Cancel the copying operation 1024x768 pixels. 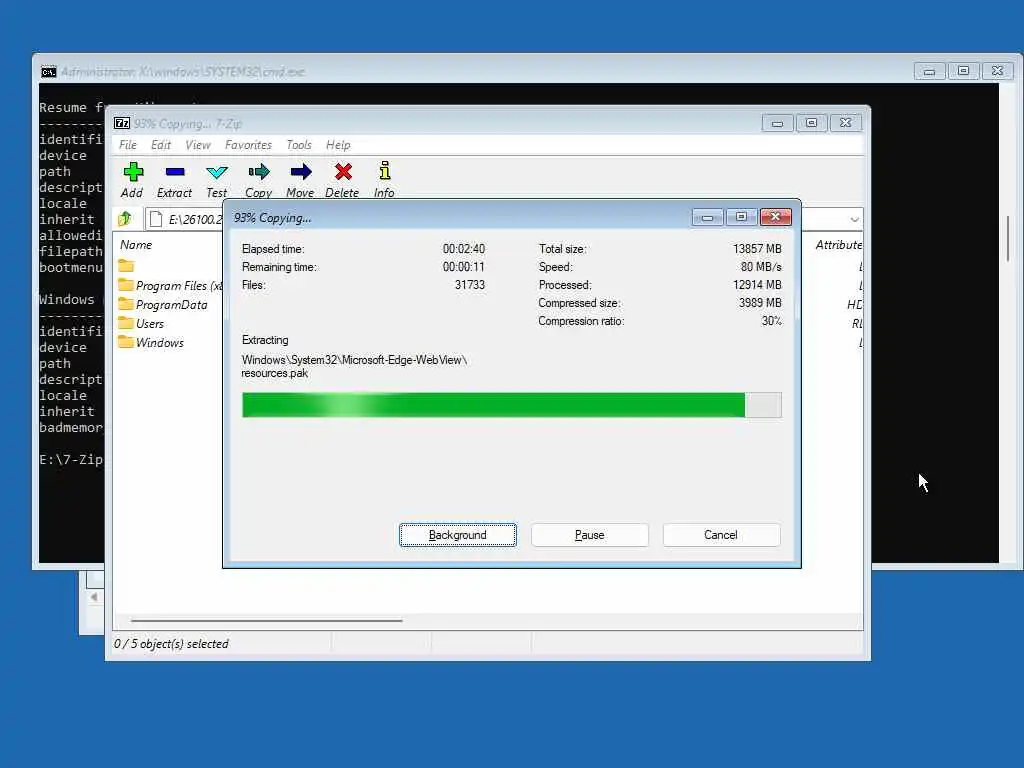[721, 535]
